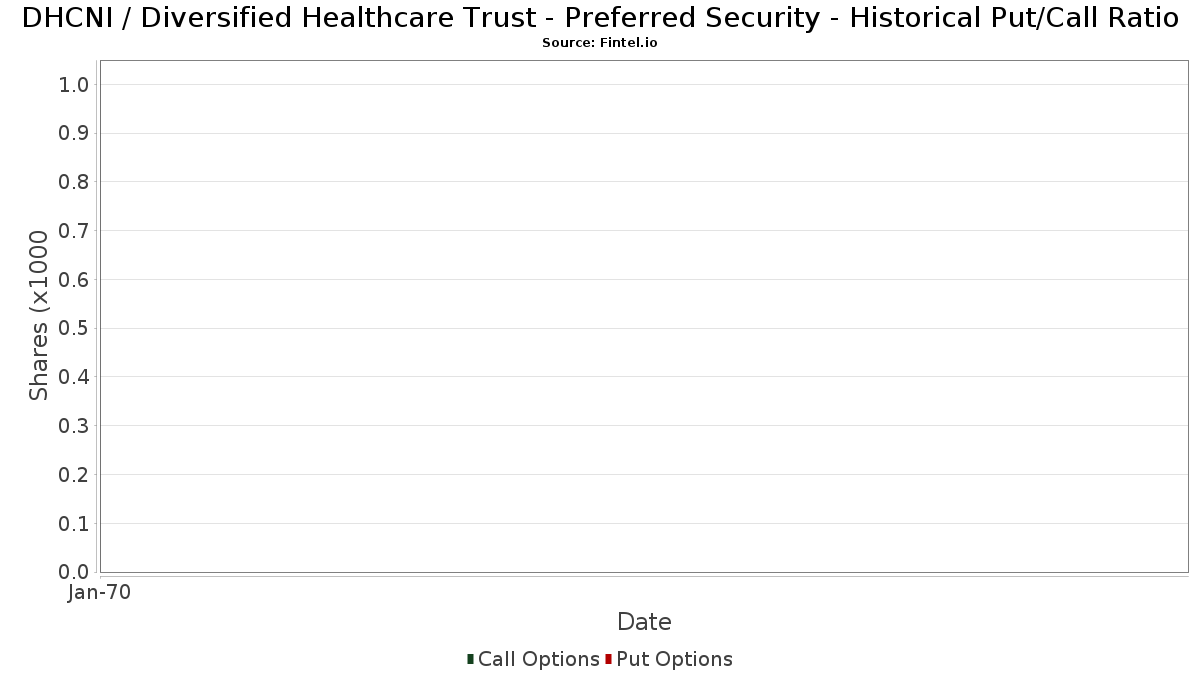1200x675 pixels.
Task: Click the 0.5 y-axis tick label
Action: click(74, 329)
